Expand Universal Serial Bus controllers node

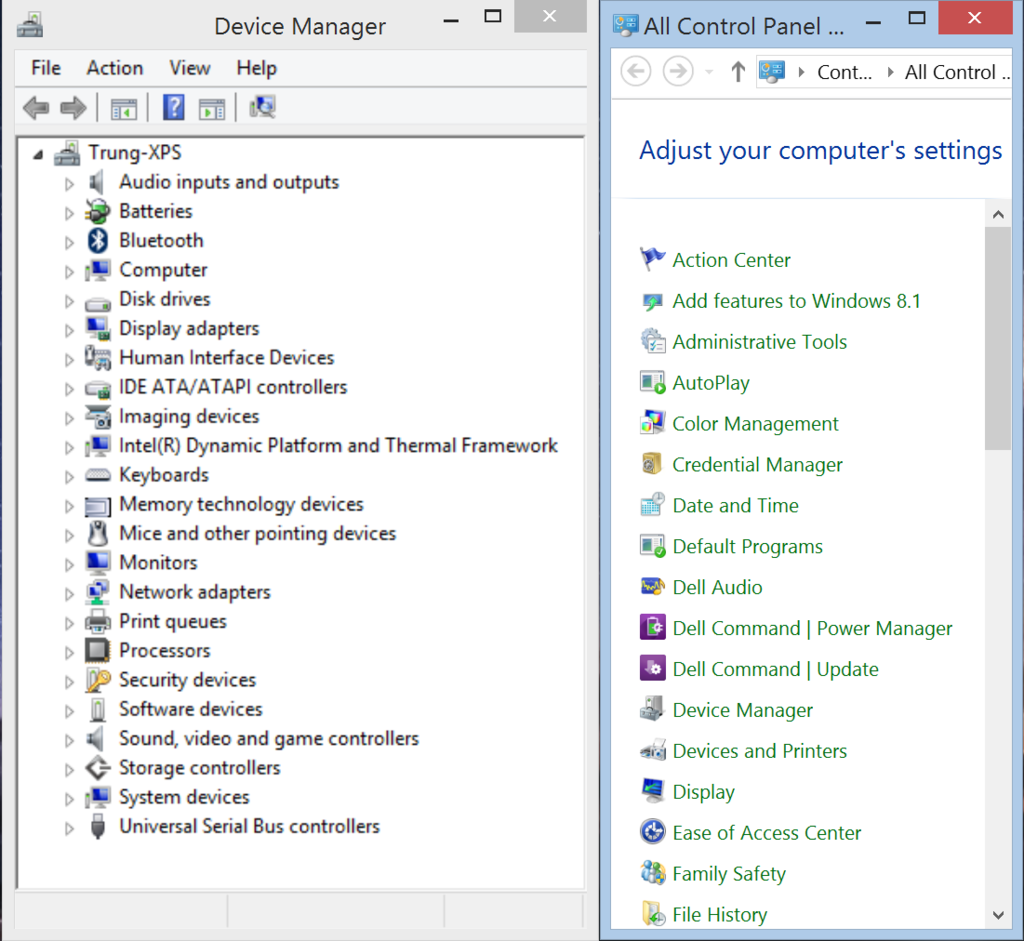click(x=69, y=828)
